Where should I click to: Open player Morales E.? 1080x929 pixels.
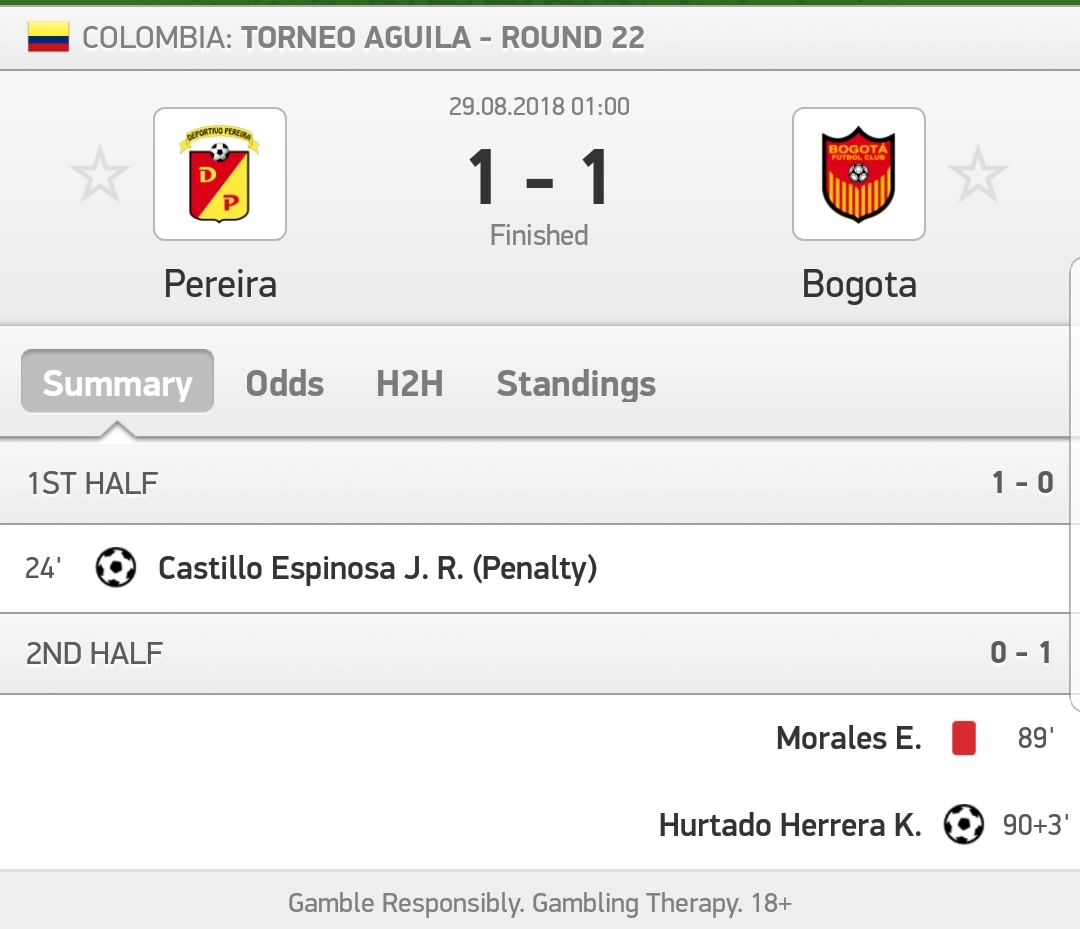point(849,738)
